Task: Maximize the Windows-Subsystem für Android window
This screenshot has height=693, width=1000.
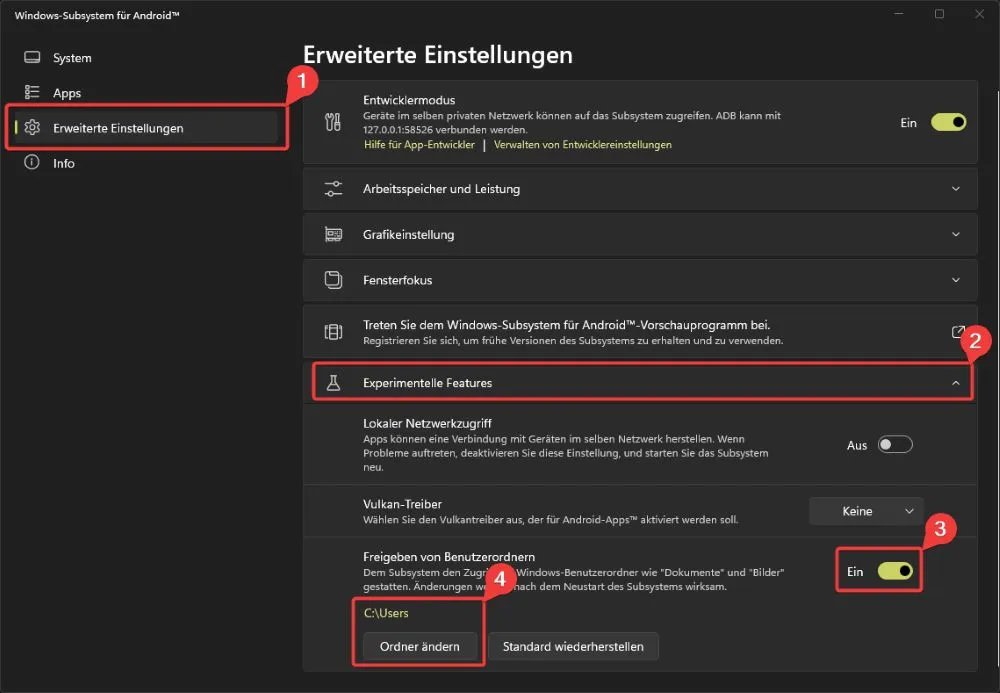Action: pos(939,14)
